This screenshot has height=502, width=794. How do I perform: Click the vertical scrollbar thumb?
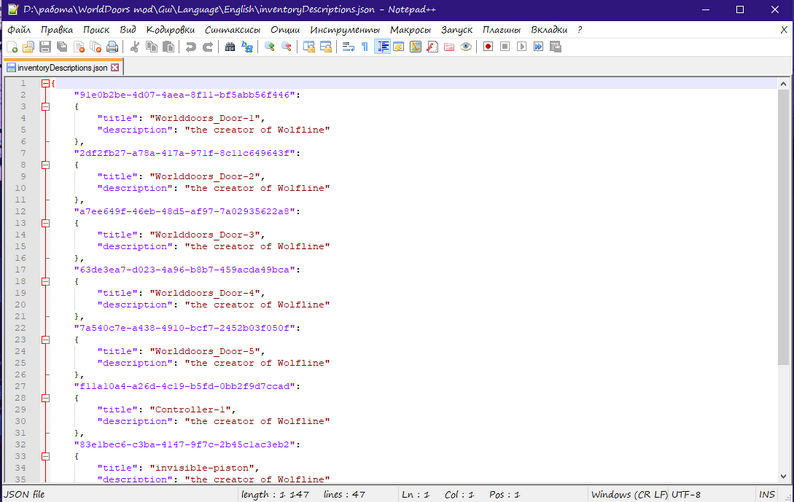coord(783,227)
